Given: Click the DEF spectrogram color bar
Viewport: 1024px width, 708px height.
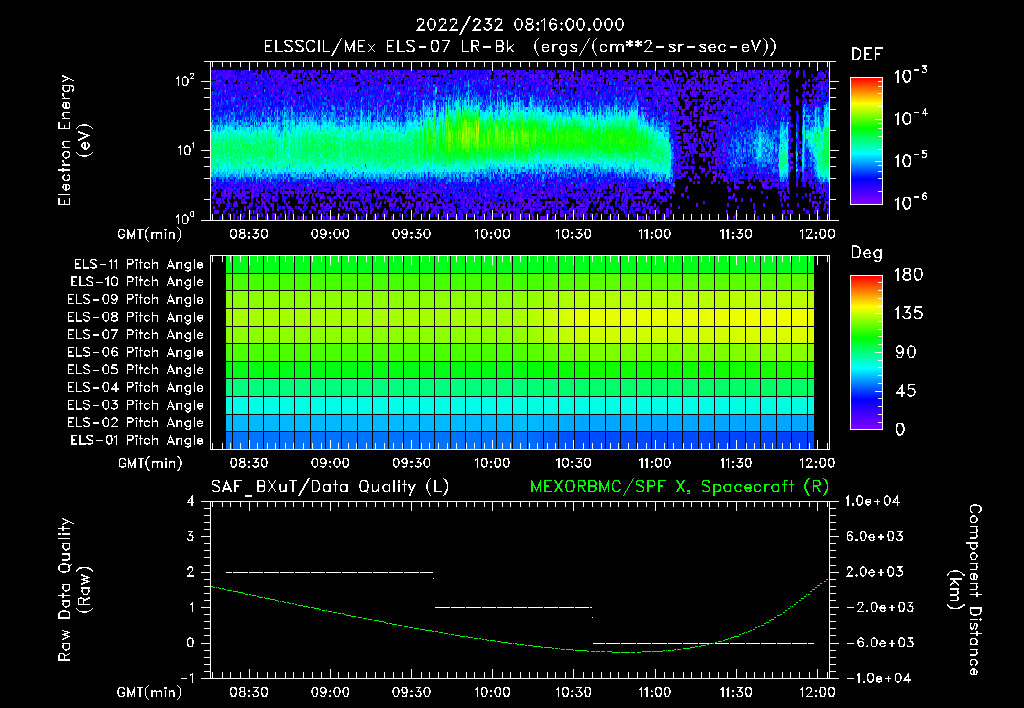Looking at the screenshot, I should 865,141.
